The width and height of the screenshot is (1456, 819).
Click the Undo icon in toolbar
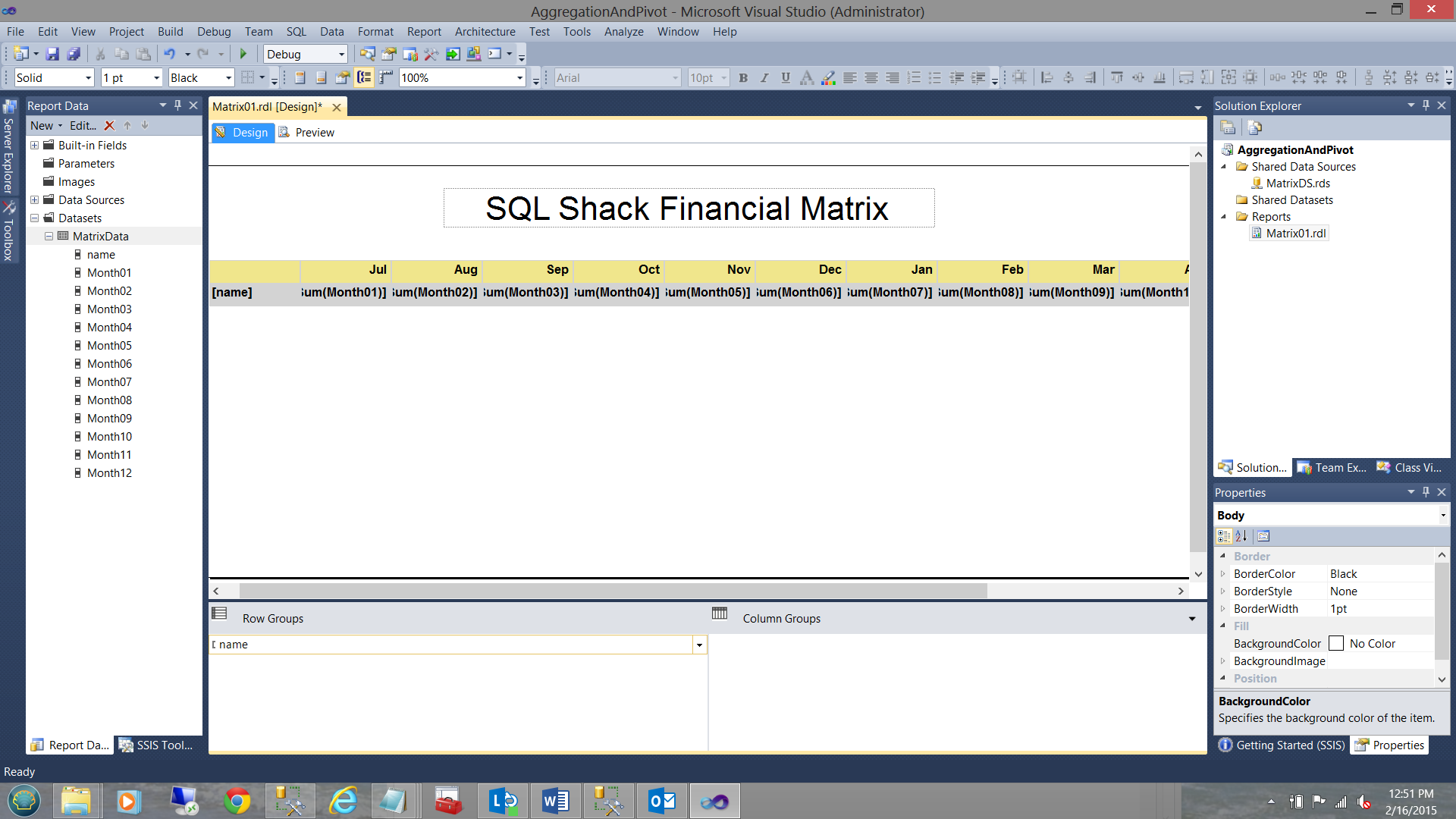point(169,54)
